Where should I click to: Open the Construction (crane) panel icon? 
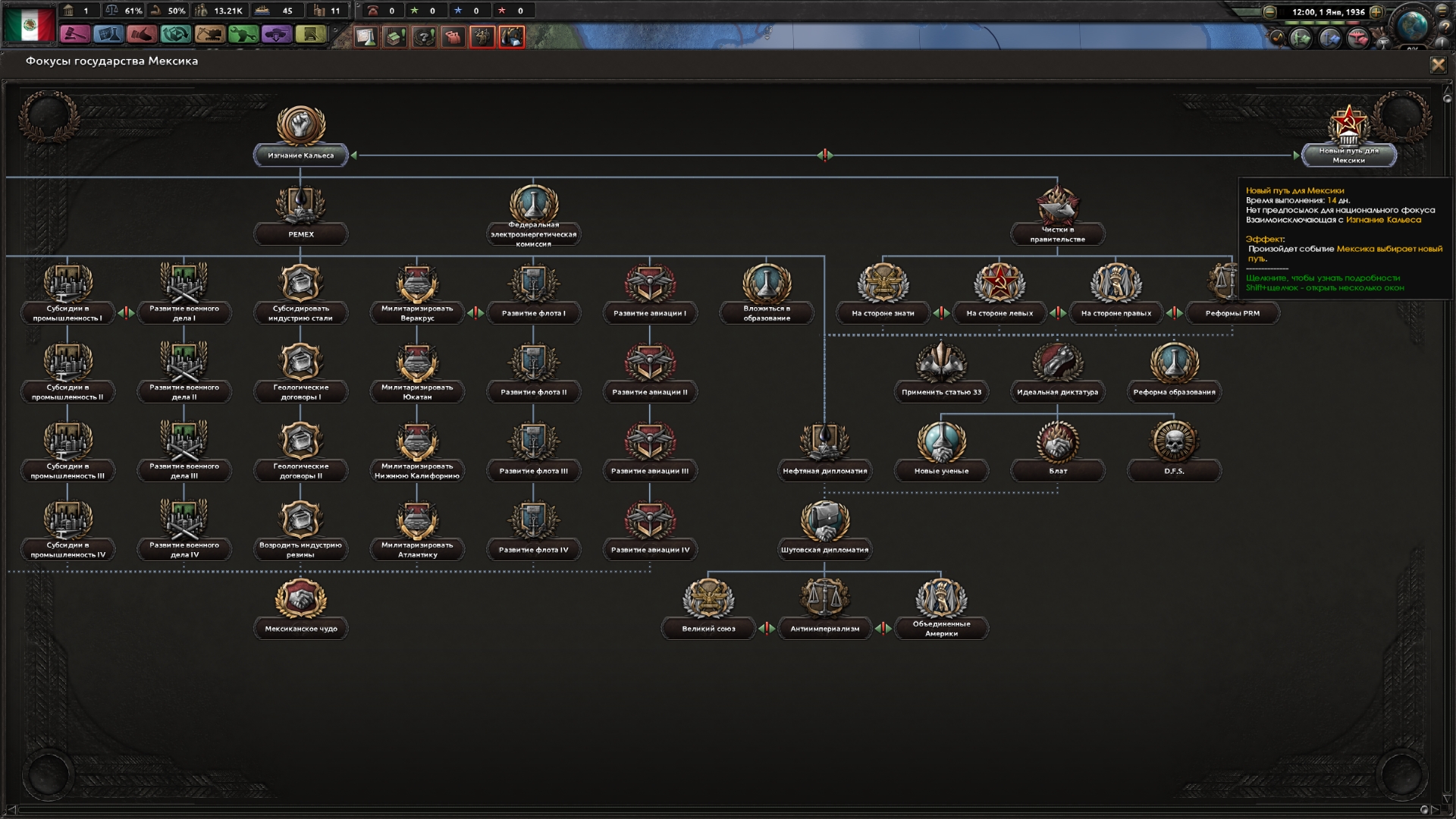[209, 35]
